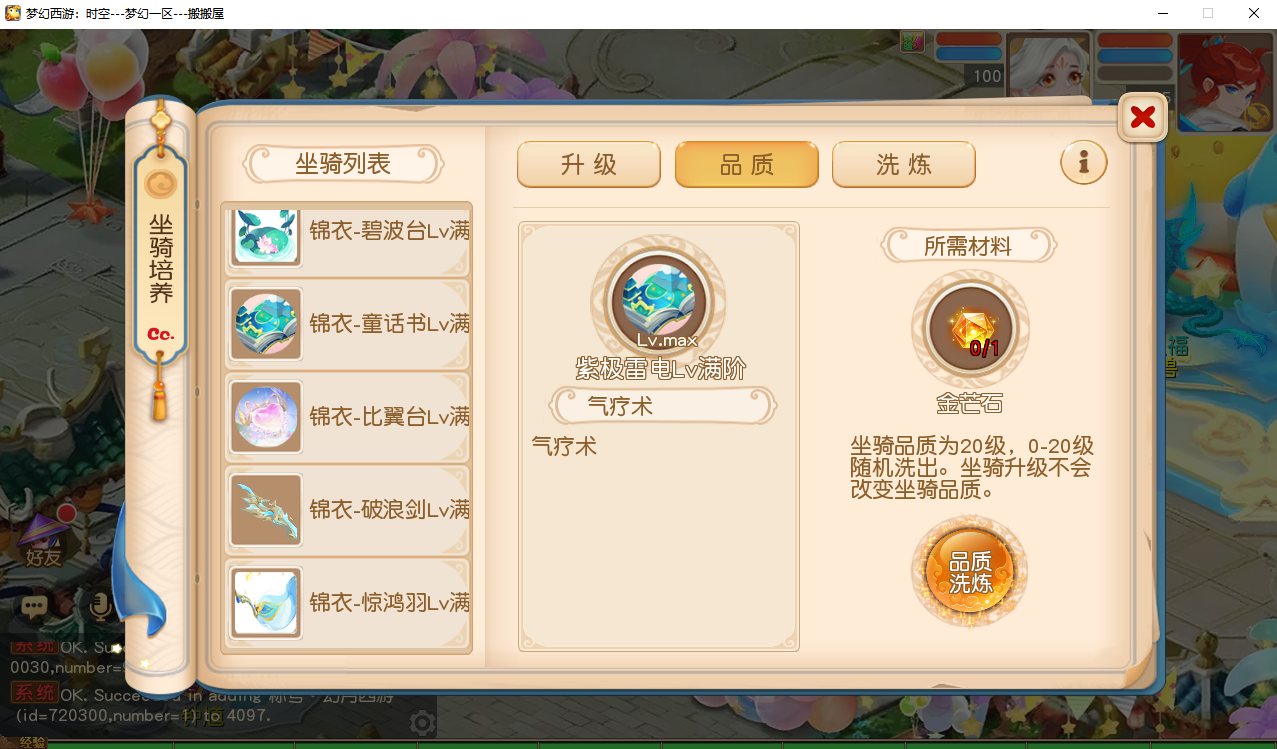Click the 金芒石 material icon

pyautogui.click(x=970, y=329)
